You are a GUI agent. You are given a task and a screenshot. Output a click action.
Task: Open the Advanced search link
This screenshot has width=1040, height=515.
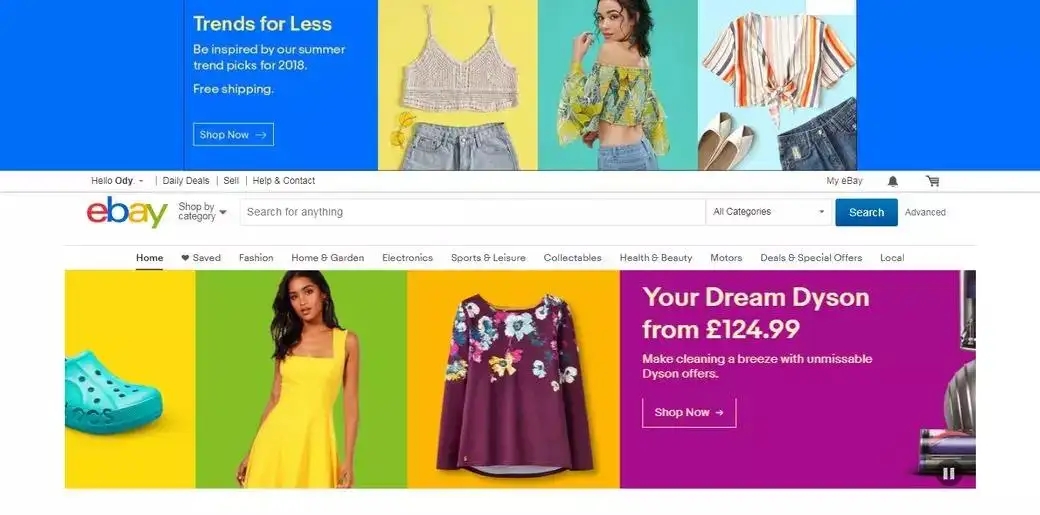pyautogui.click(x=925, y=212)
